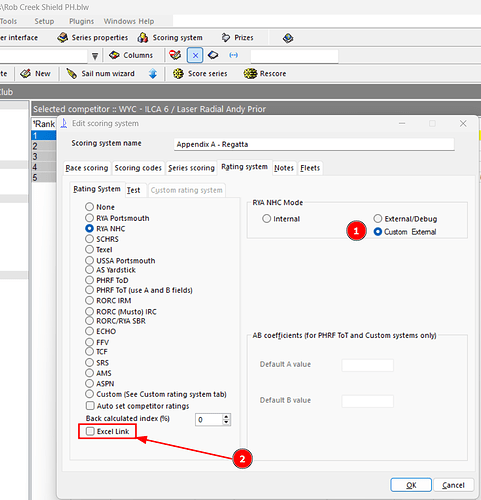Open the Prizes toolbar item

click(x=238, y=38)
